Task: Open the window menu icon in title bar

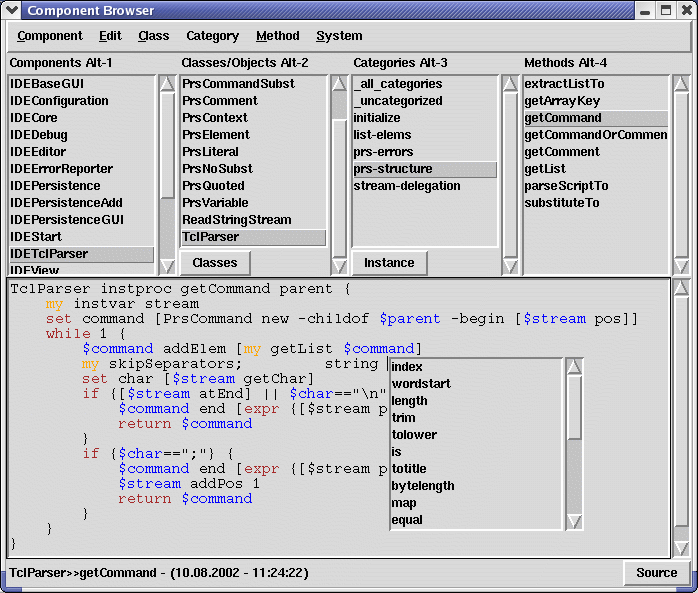Action: pos(12,11)
